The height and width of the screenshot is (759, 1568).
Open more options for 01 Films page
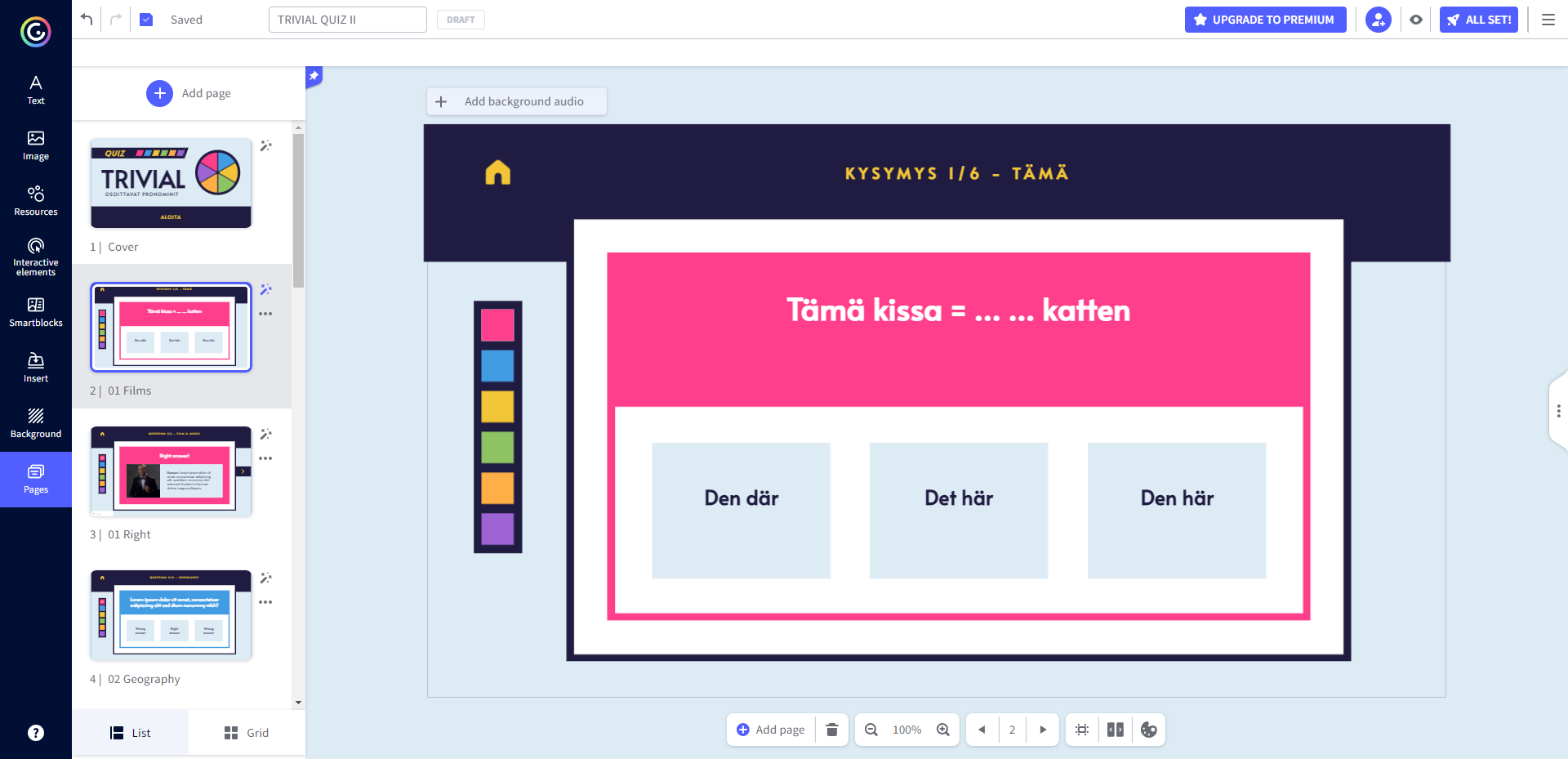click(265, 314)
